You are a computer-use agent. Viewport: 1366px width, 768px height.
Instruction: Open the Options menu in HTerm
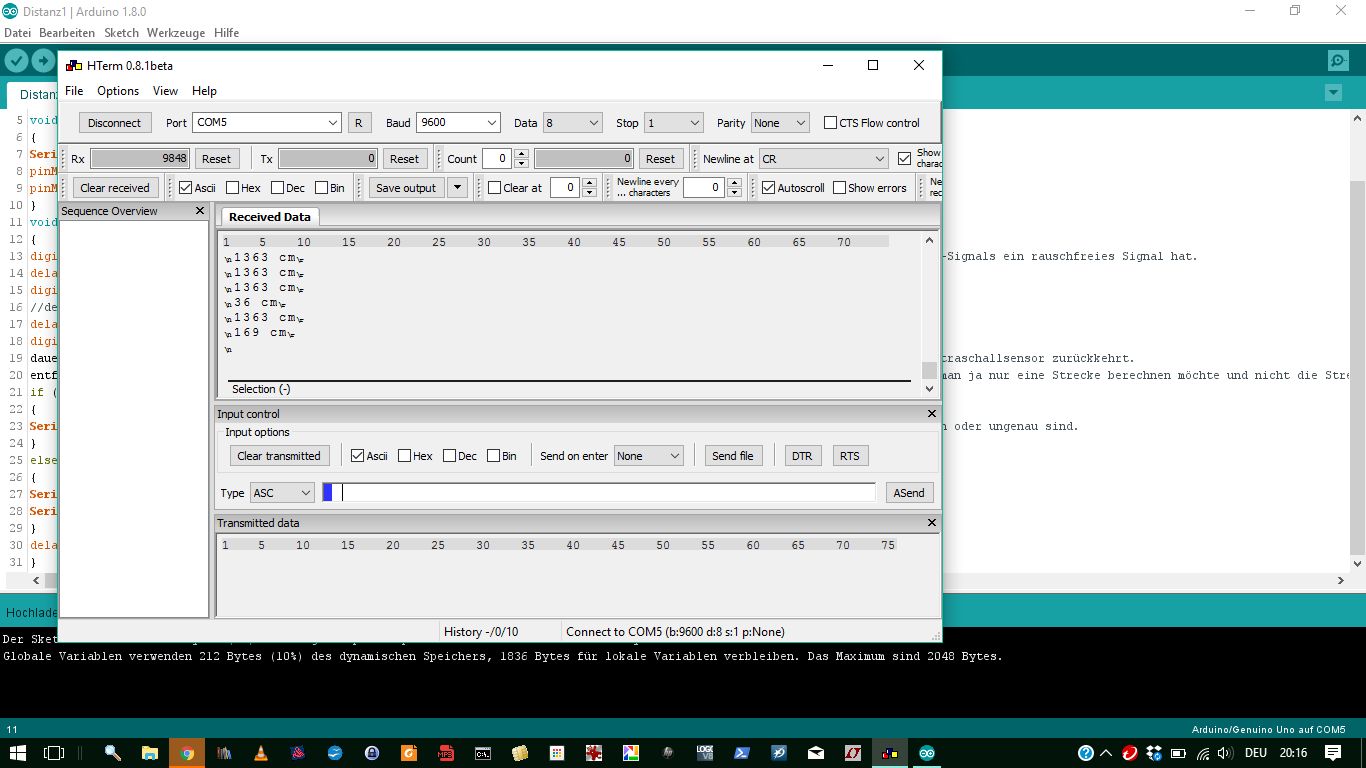pyautogui.click(x=118, y=91)
